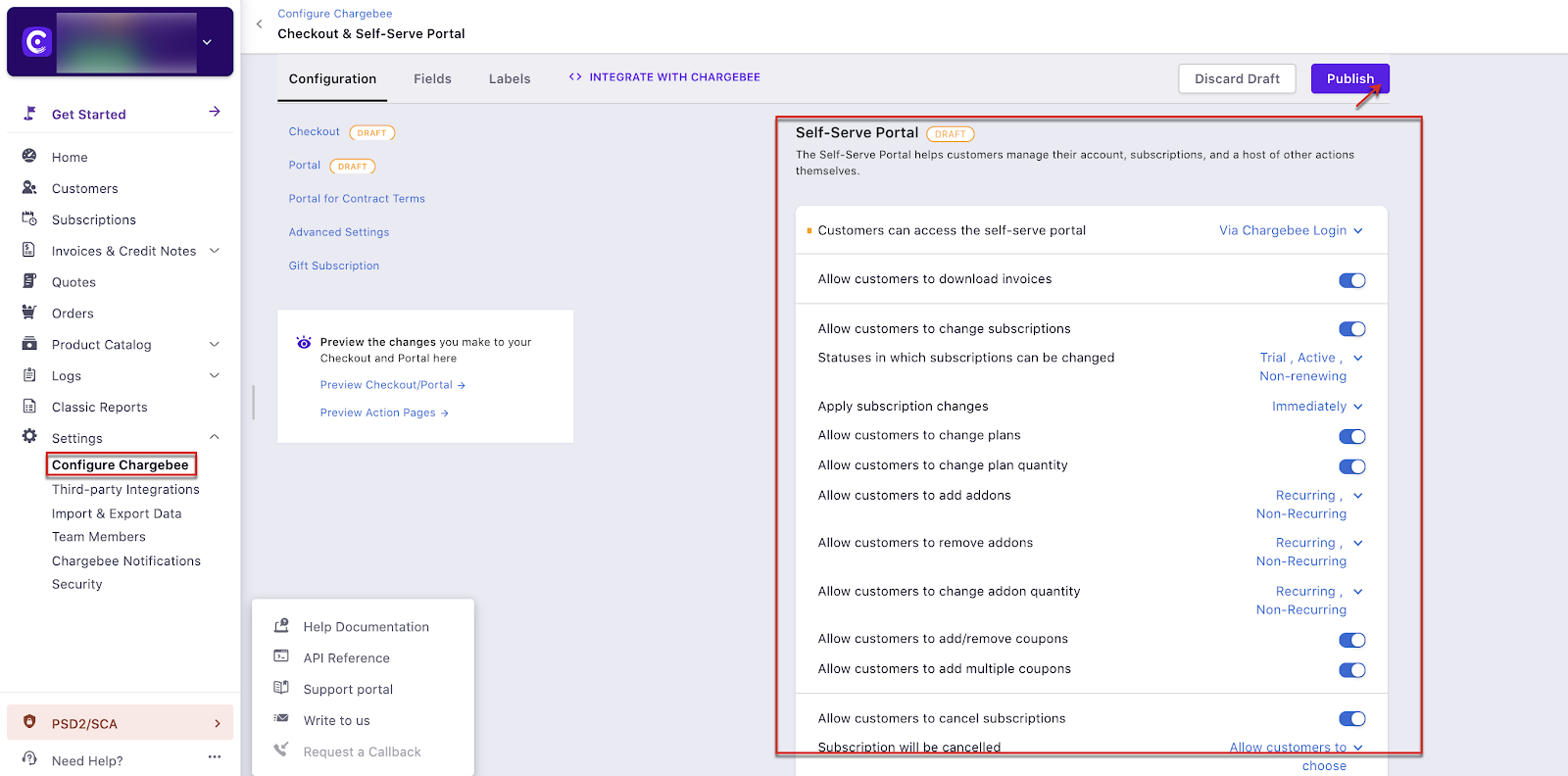
Task: Open the three-dots menu beside Need Help
Action: [x=215, y=757]
